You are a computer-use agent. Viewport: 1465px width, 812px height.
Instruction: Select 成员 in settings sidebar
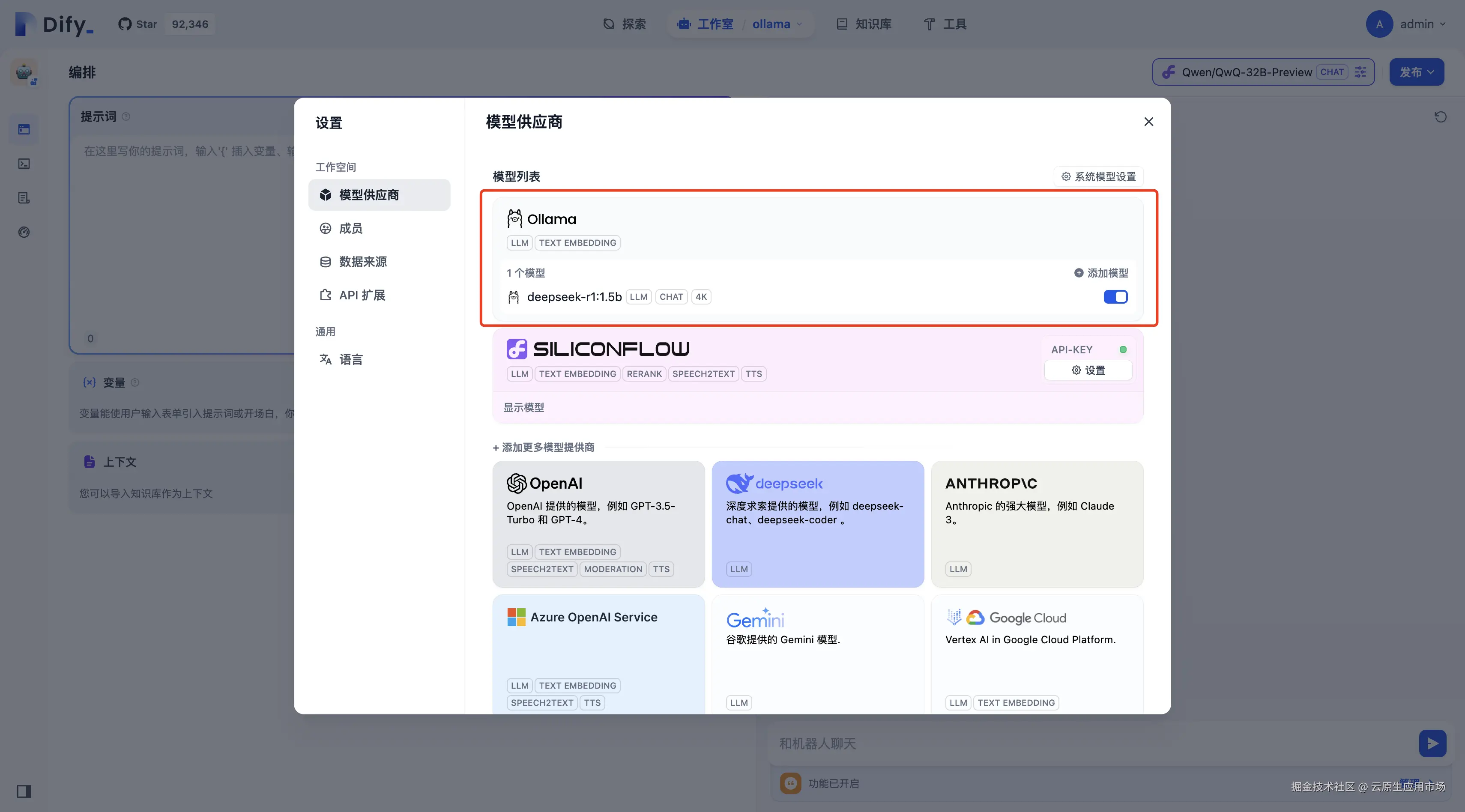(x=350, y=229)
